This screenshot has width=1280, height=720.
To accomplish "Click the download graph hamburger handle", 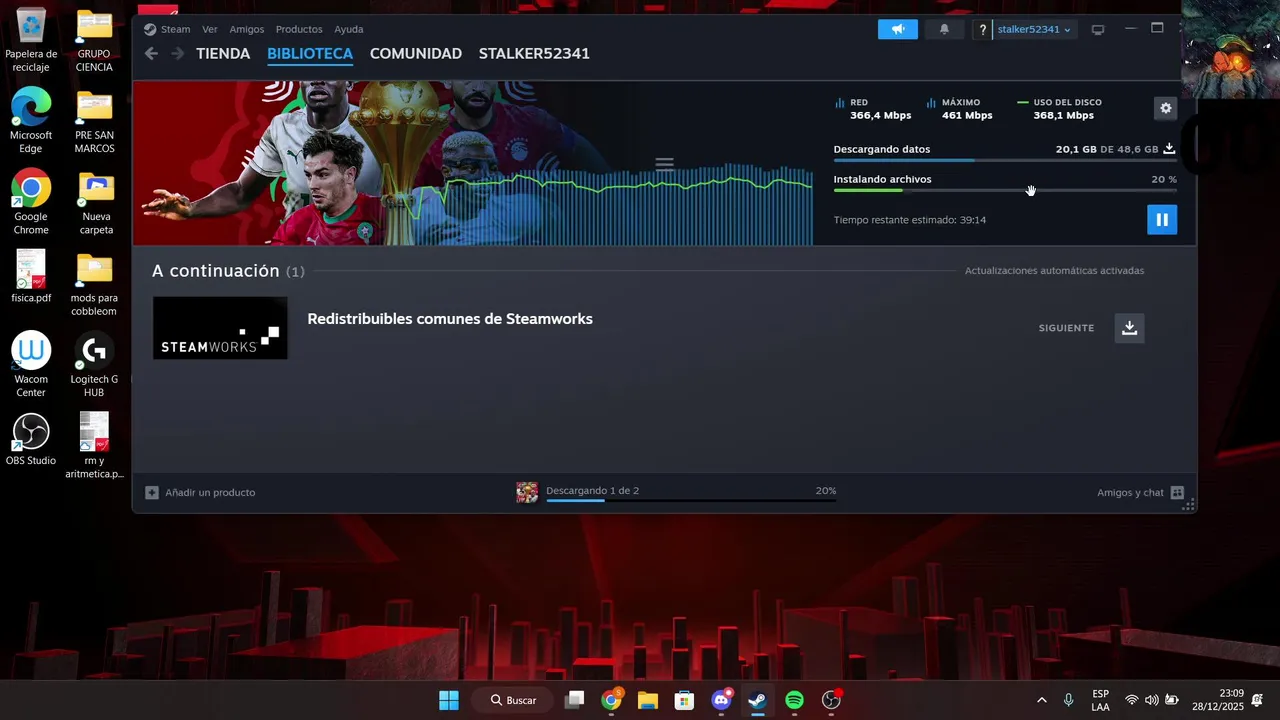I will tap(664, 164).
